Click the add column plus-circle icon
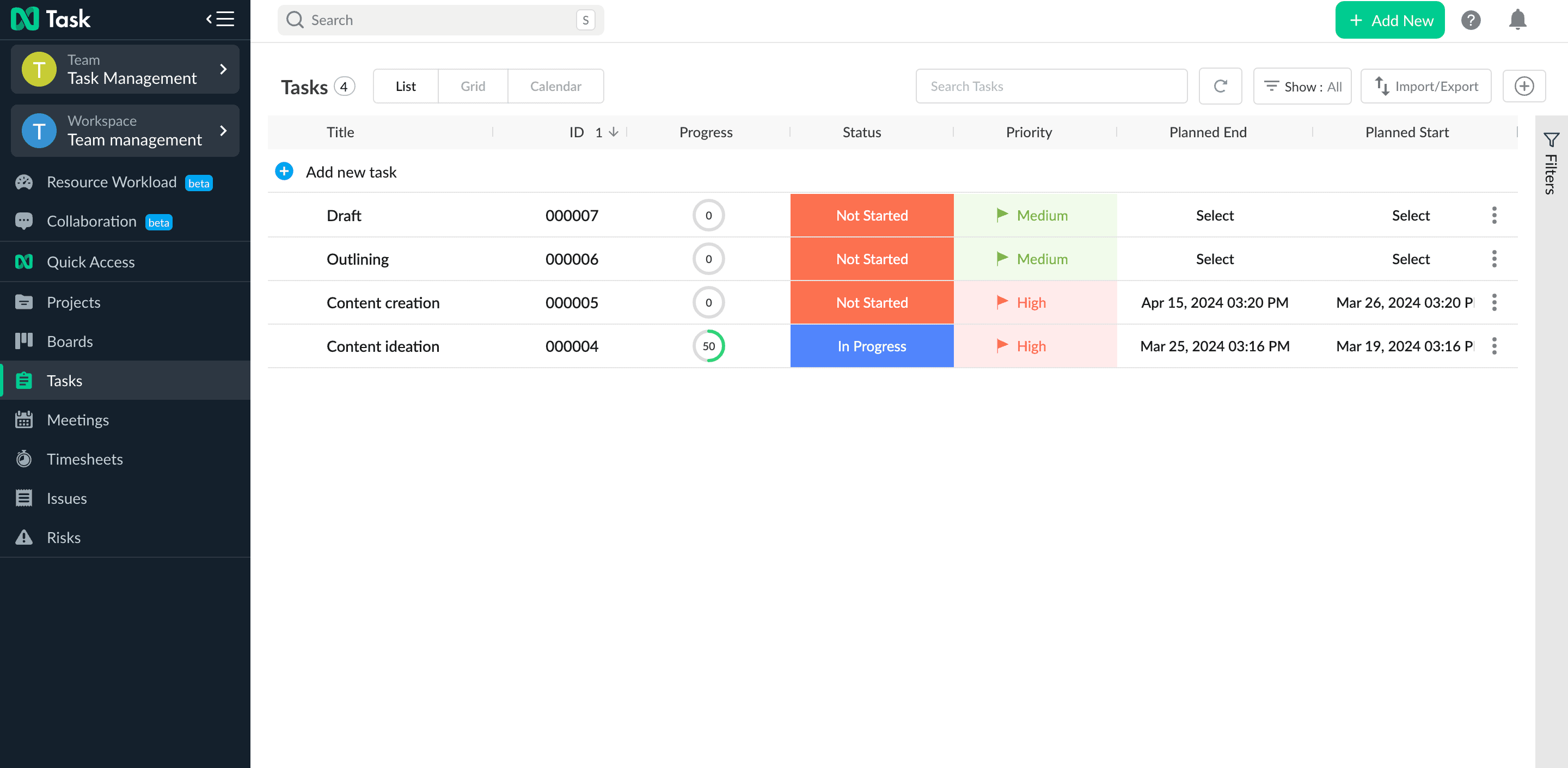 click(1524, 87)
